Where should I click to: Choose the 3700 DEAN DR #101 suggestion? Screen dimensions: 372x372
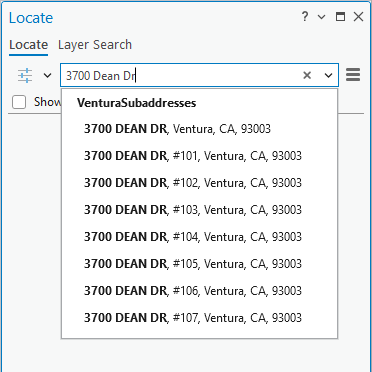coord(199,156)
